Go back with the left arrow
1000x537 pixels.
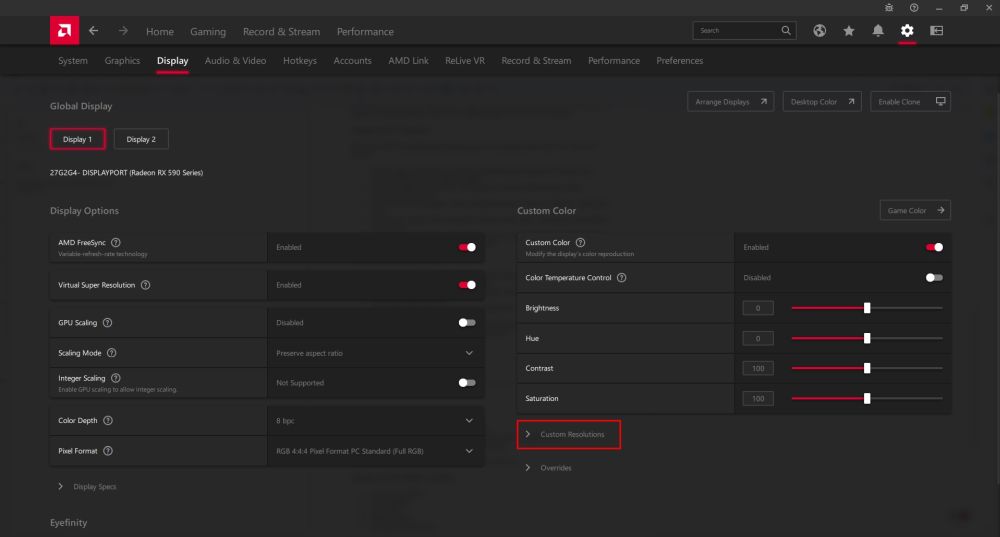click(x=94, y=31)
